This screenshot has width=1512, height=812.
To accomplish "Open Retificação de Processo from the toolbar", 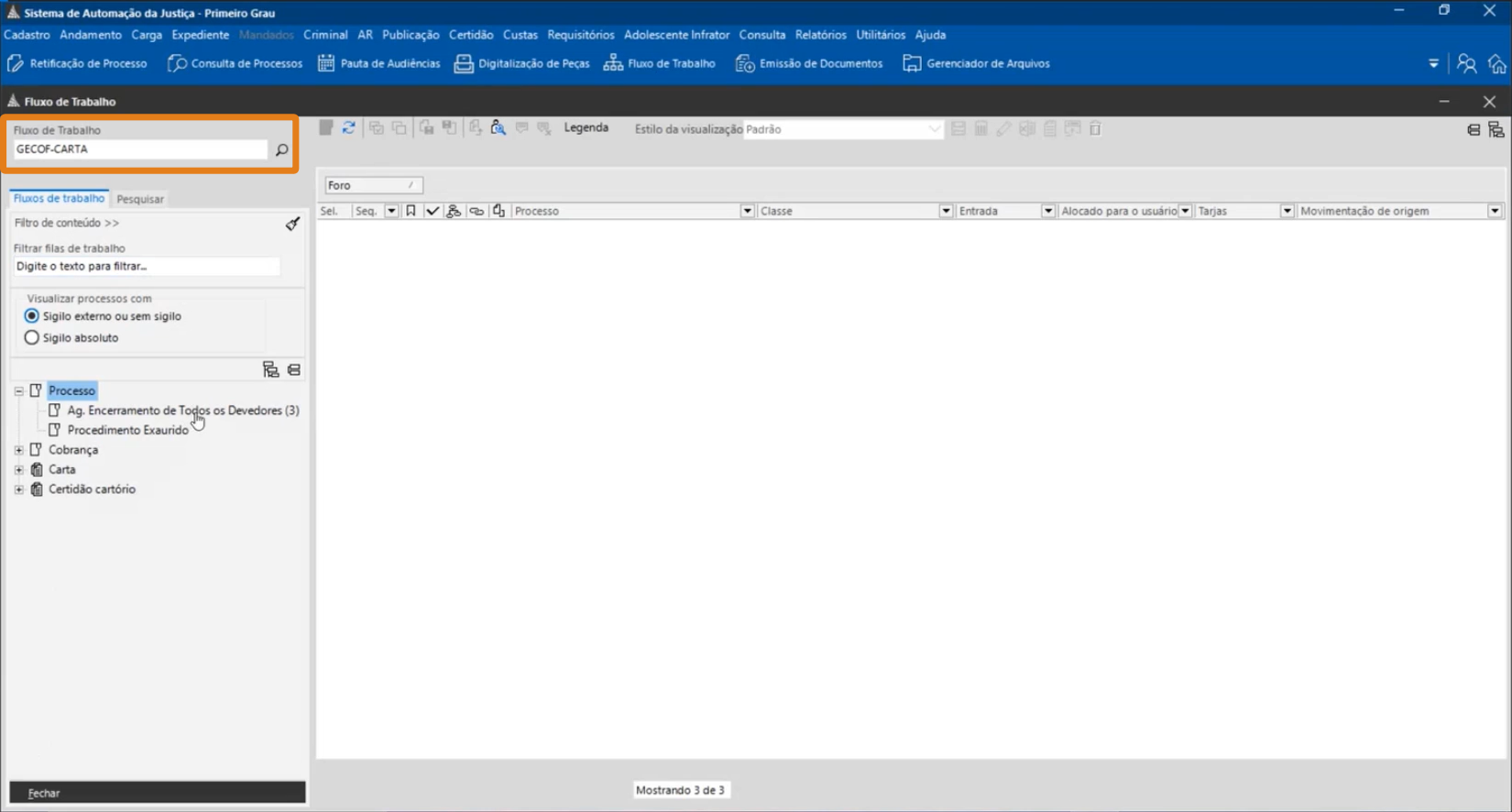I will click(77, 63).
